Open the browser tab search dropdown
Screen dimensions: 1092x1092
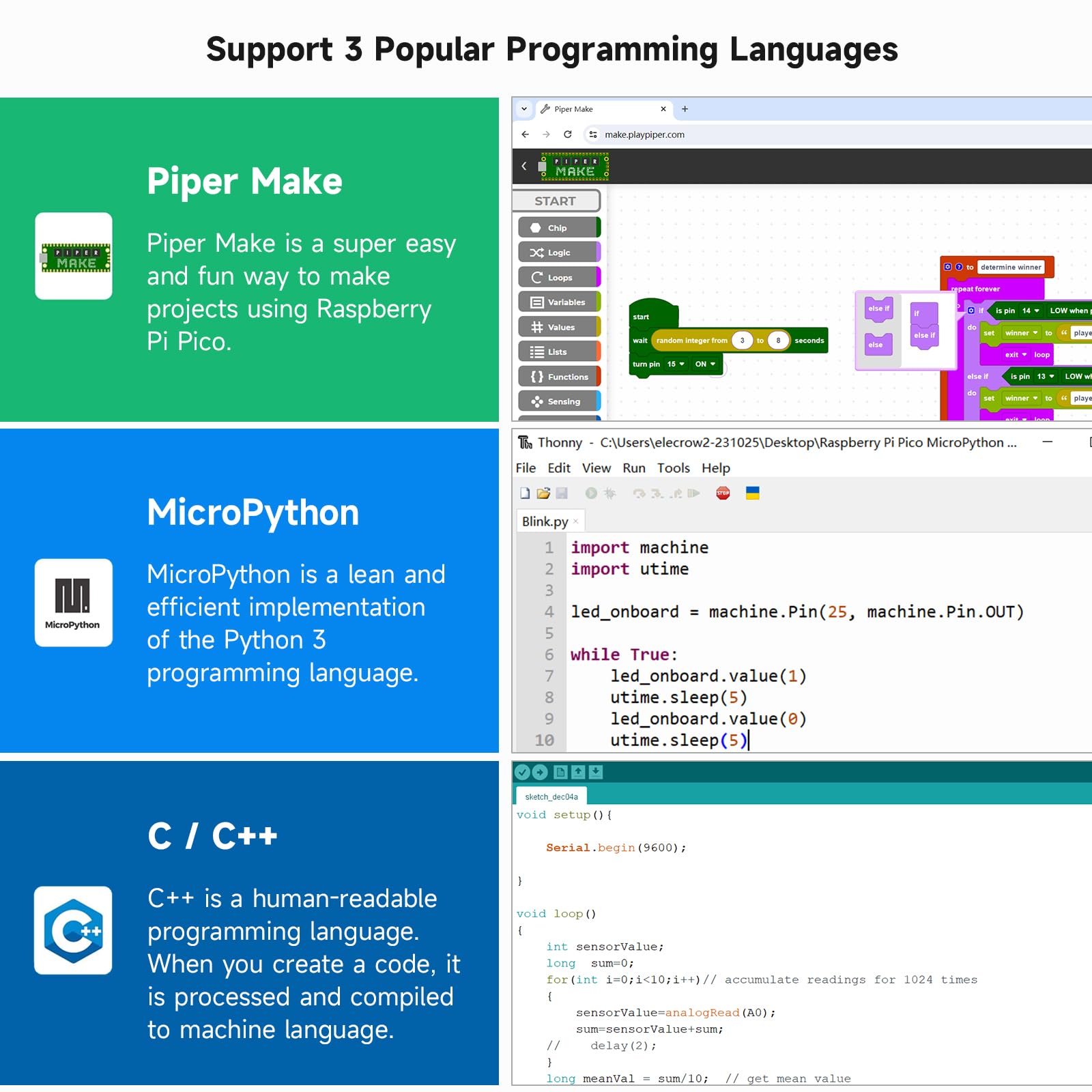coord(524,109)
